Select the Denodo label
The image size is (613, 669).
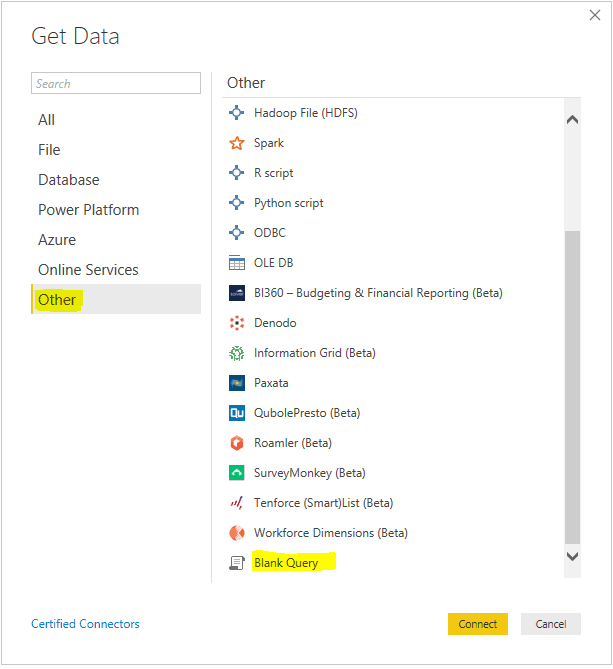[x=275, y=323]
